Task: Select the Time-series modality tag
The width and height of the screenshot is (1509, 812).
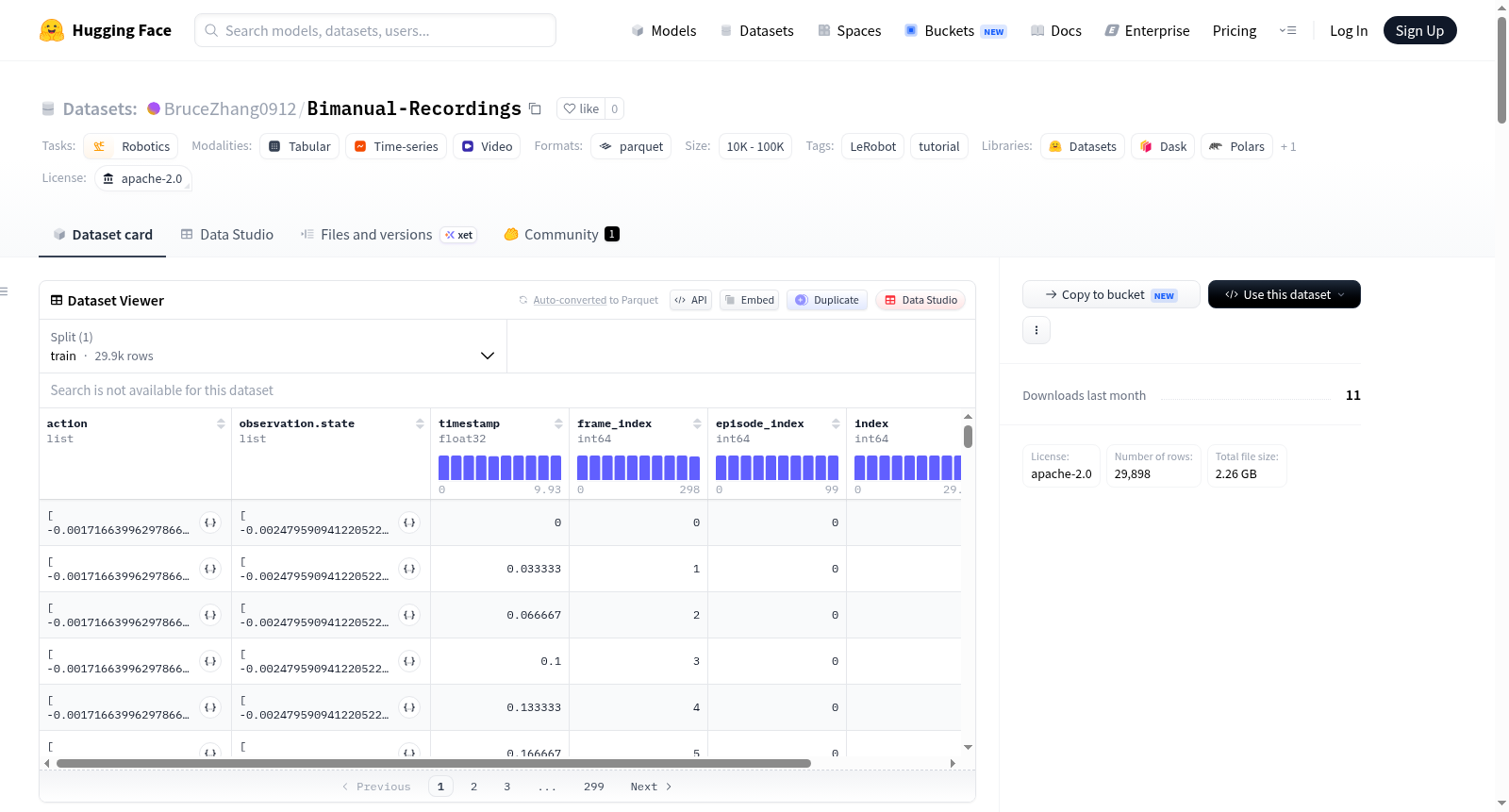Action: 395,146
